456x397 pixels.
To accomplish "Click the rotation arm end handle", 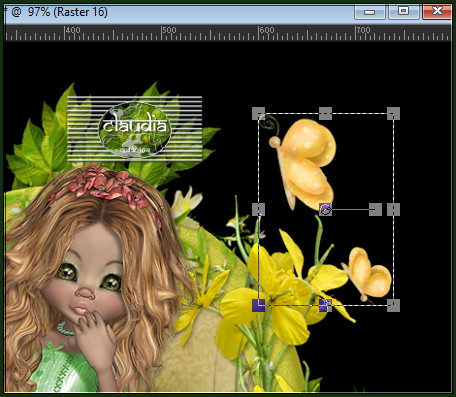I will pyautogui.click(x=375, y=210).
